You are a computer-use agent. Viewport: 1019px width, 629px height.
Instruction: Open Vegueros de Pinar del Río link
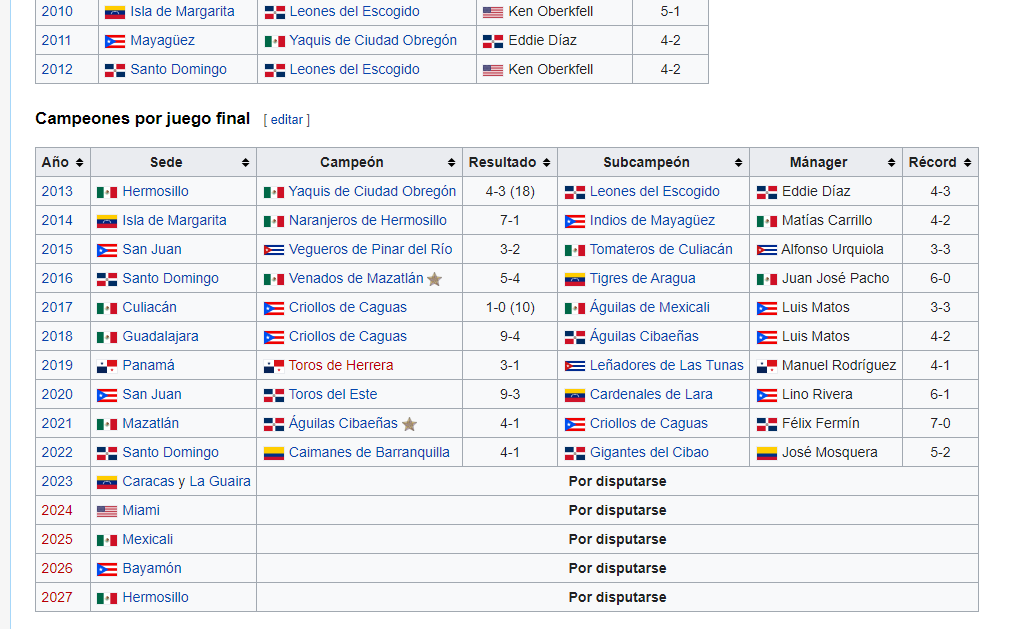[x=370, y=250]
